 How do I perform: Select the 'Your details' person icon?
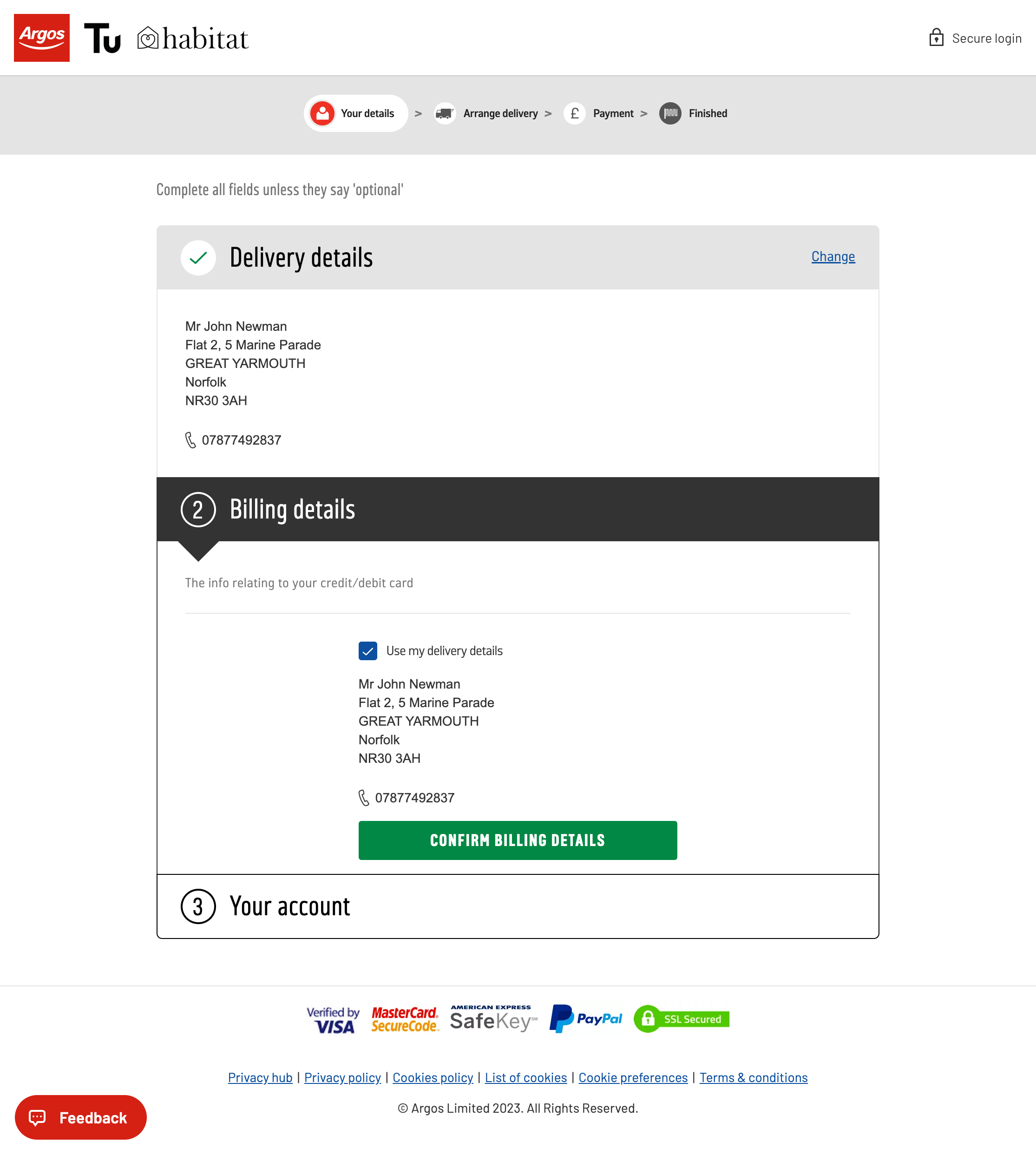pos(322,113)
